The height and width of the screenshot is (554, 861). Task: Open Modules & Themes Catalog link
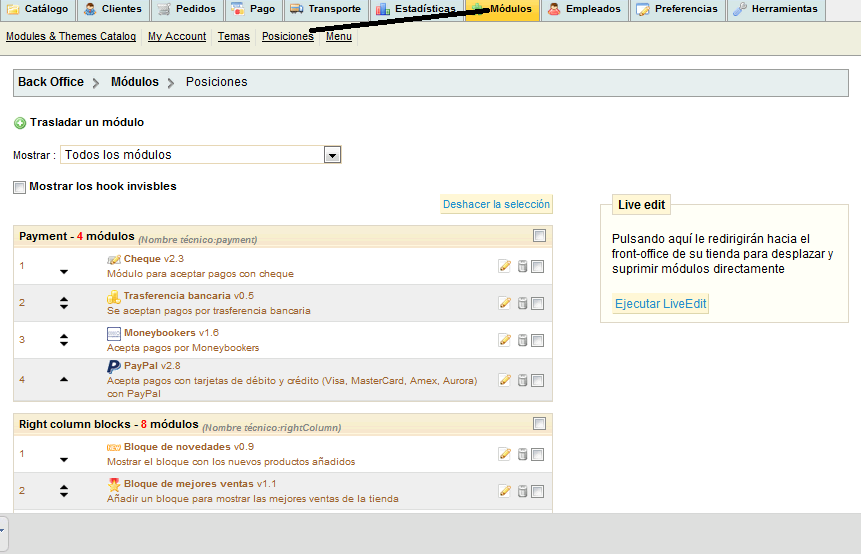click(71, 36)
